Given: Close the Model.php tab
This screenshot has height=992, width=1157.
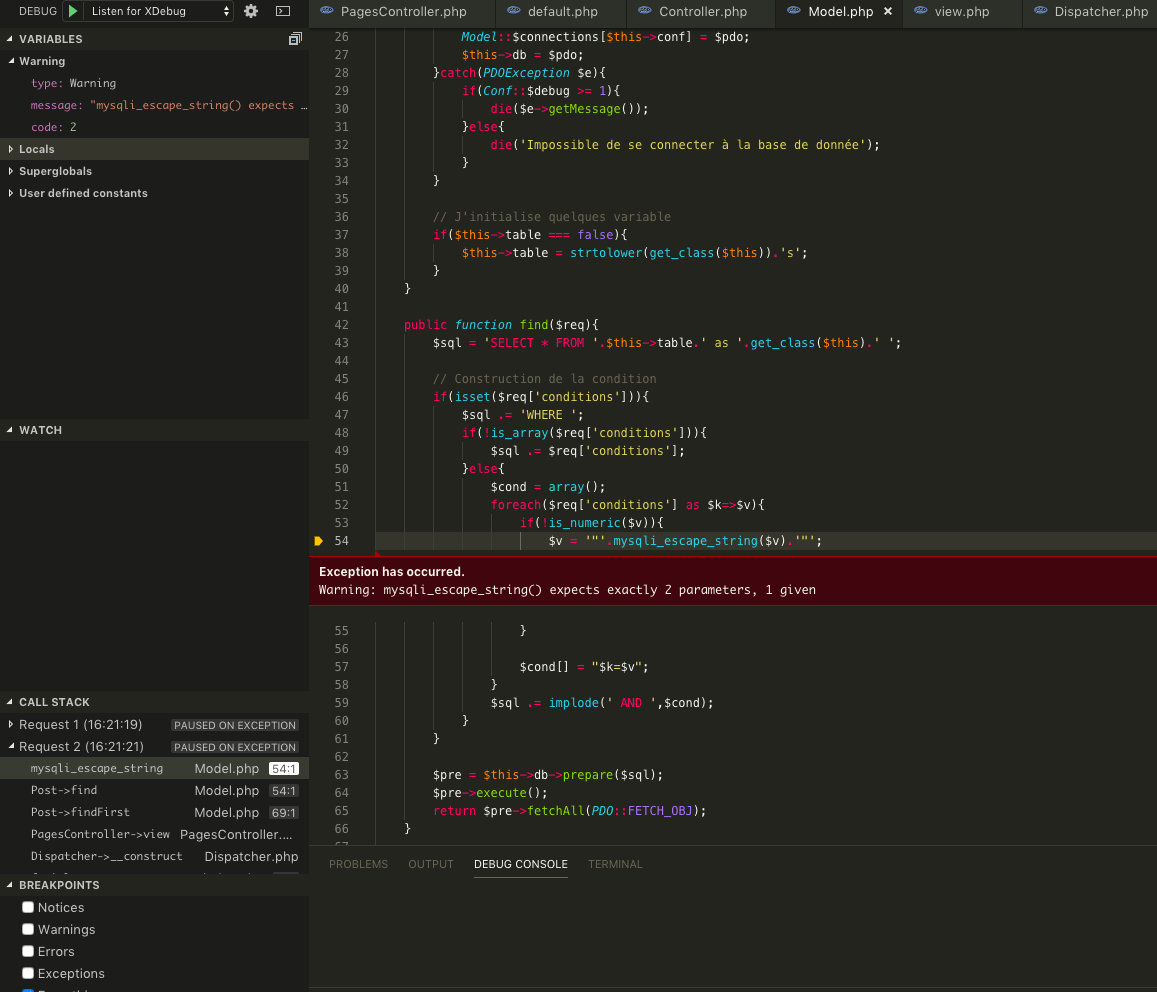Looking at the screenshot, I should click(888, 11).
